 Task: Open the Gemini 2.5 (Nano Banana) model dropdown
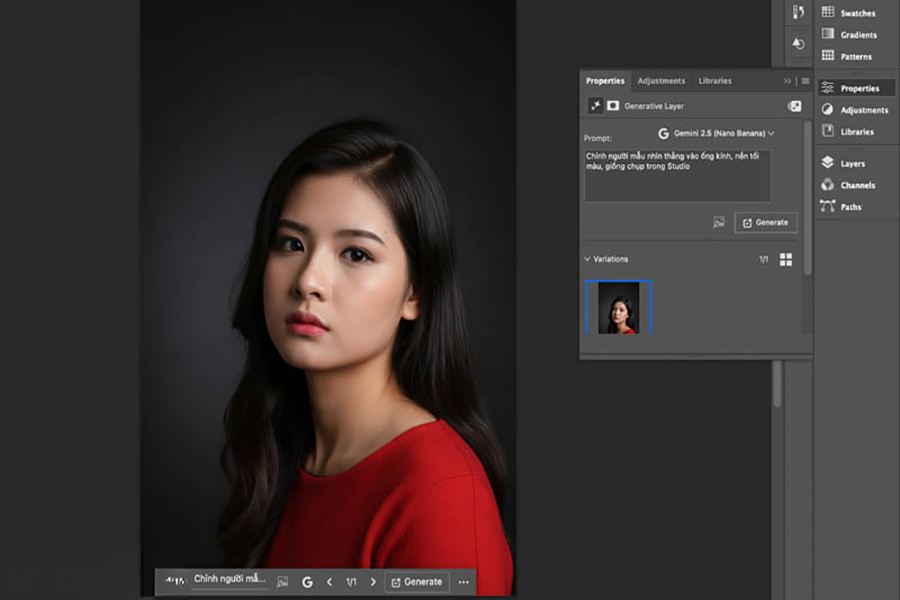coord(716,132)
